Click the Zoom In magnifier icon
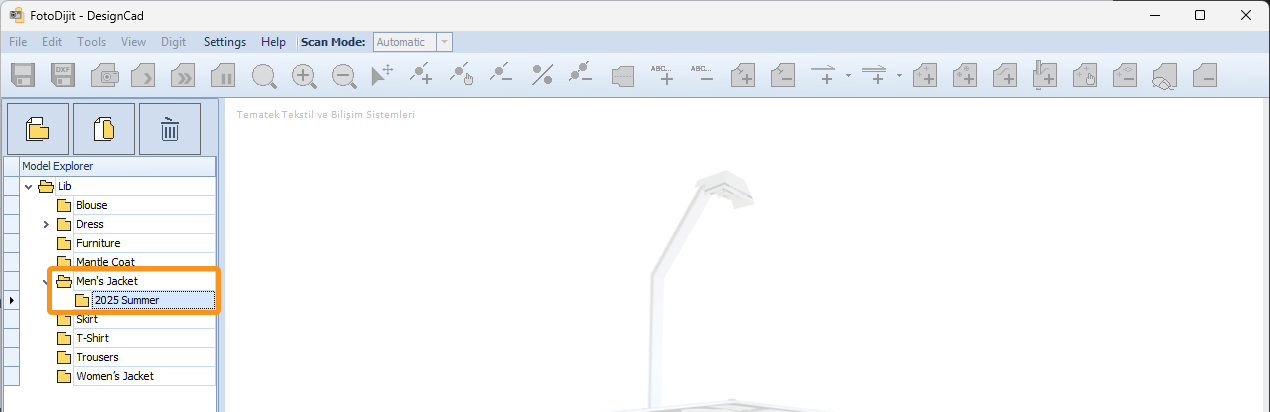This screenshot has width=1270, height=412. pos(304,75)
